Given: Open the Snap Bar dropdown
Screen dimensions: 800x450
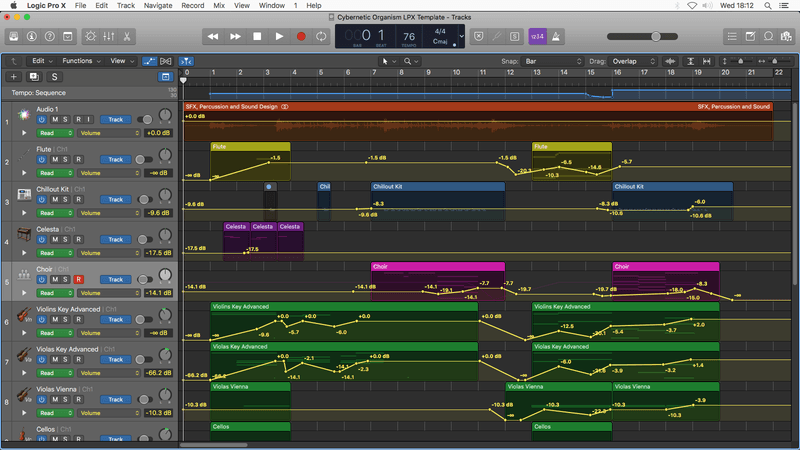Looking at the screenshot, I should [x=553, y=61].
